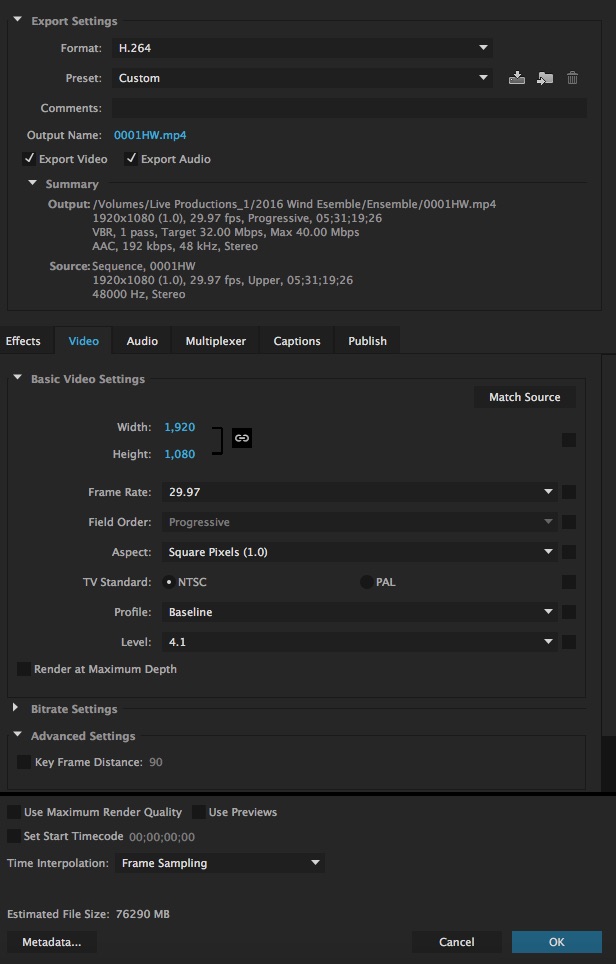This screenshot has width=616, height=964.
Task: Open the Metadata... dialog
Action: pyautogui.click(x=52, y=942)
